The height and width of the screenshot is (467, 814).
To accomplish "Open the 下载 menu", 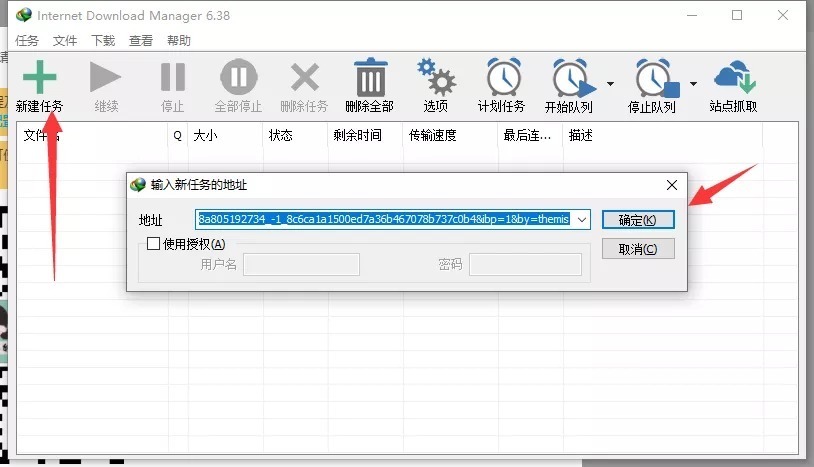I will point(103,40).
